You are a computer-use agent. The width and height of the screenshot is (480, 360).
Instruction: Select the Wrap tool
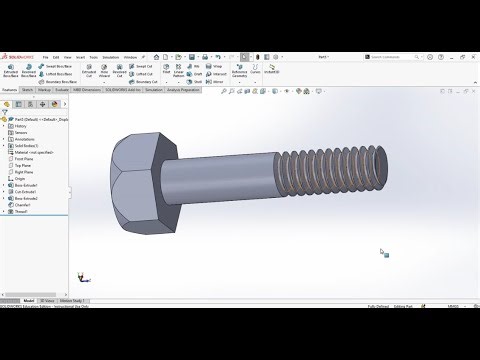[x=214, y=66]
